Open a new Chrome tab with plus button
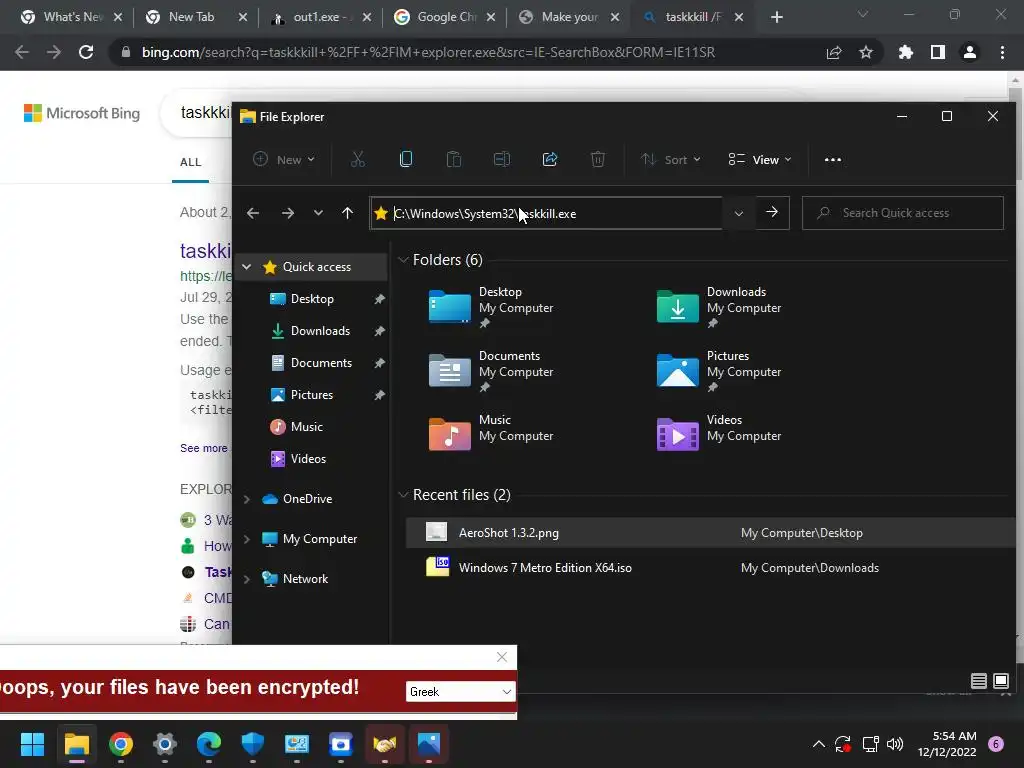Image resolution: width=1024 pixels, height=768 pixels. 776,17
